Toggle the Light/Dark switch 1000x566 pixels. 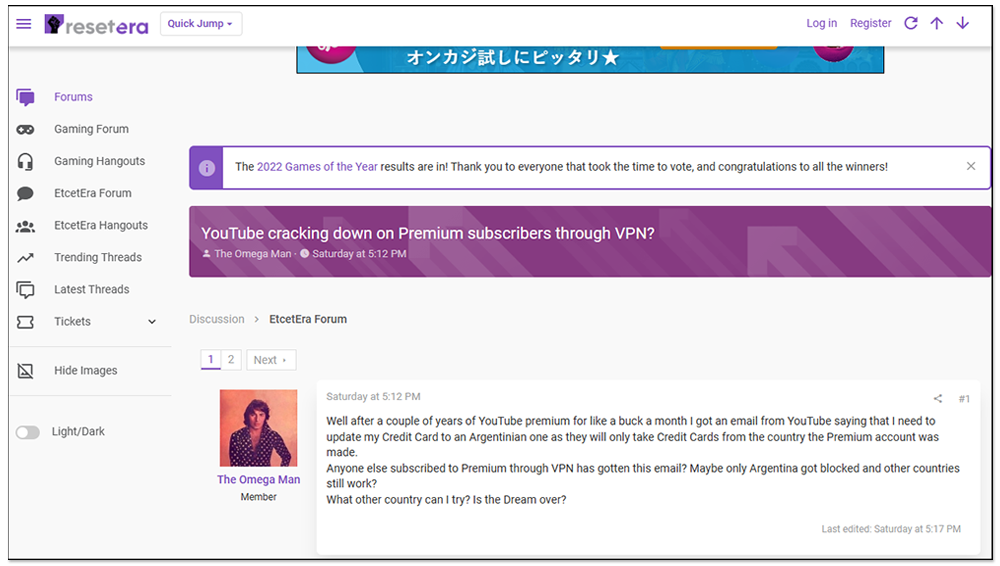click(28, 432)
